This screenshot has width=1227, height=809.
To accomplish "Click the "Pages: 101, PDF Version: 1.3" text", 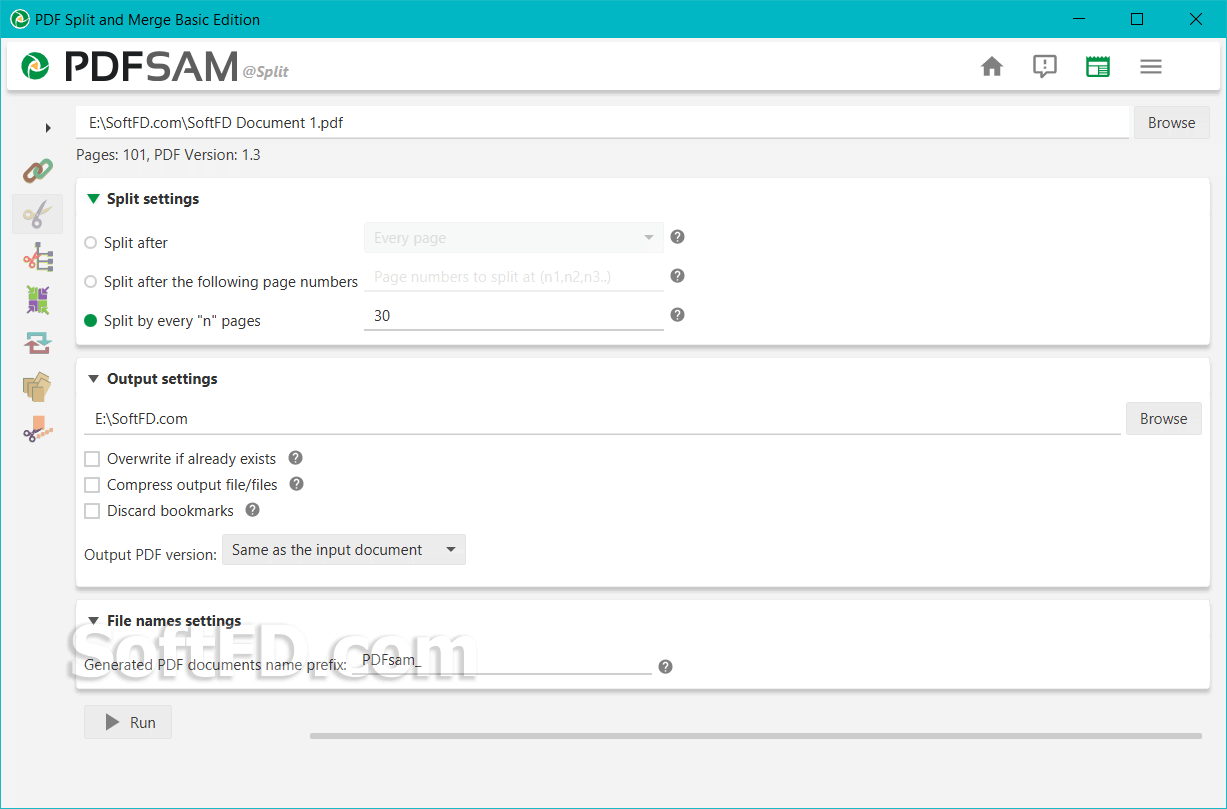I will click(168, 155).
